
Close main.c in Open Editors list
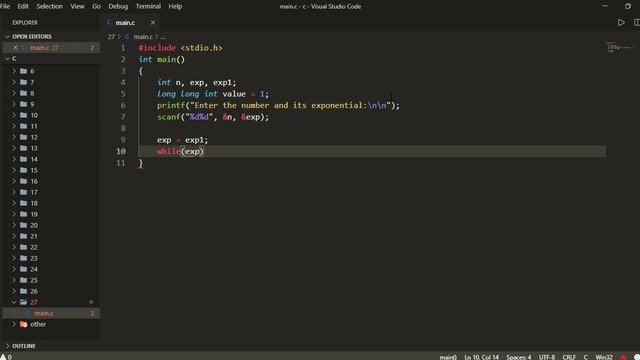(x=15, y=48)
